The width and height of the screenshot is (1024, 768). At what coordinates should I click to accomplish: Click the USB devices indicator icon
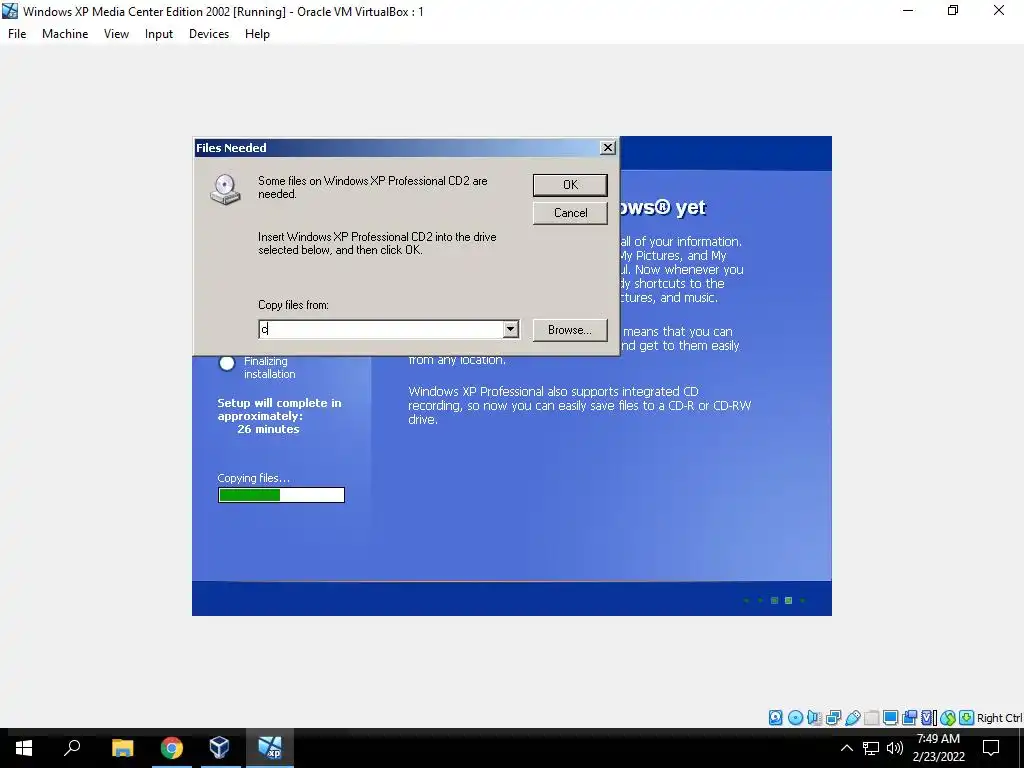[x=852, y=718]
